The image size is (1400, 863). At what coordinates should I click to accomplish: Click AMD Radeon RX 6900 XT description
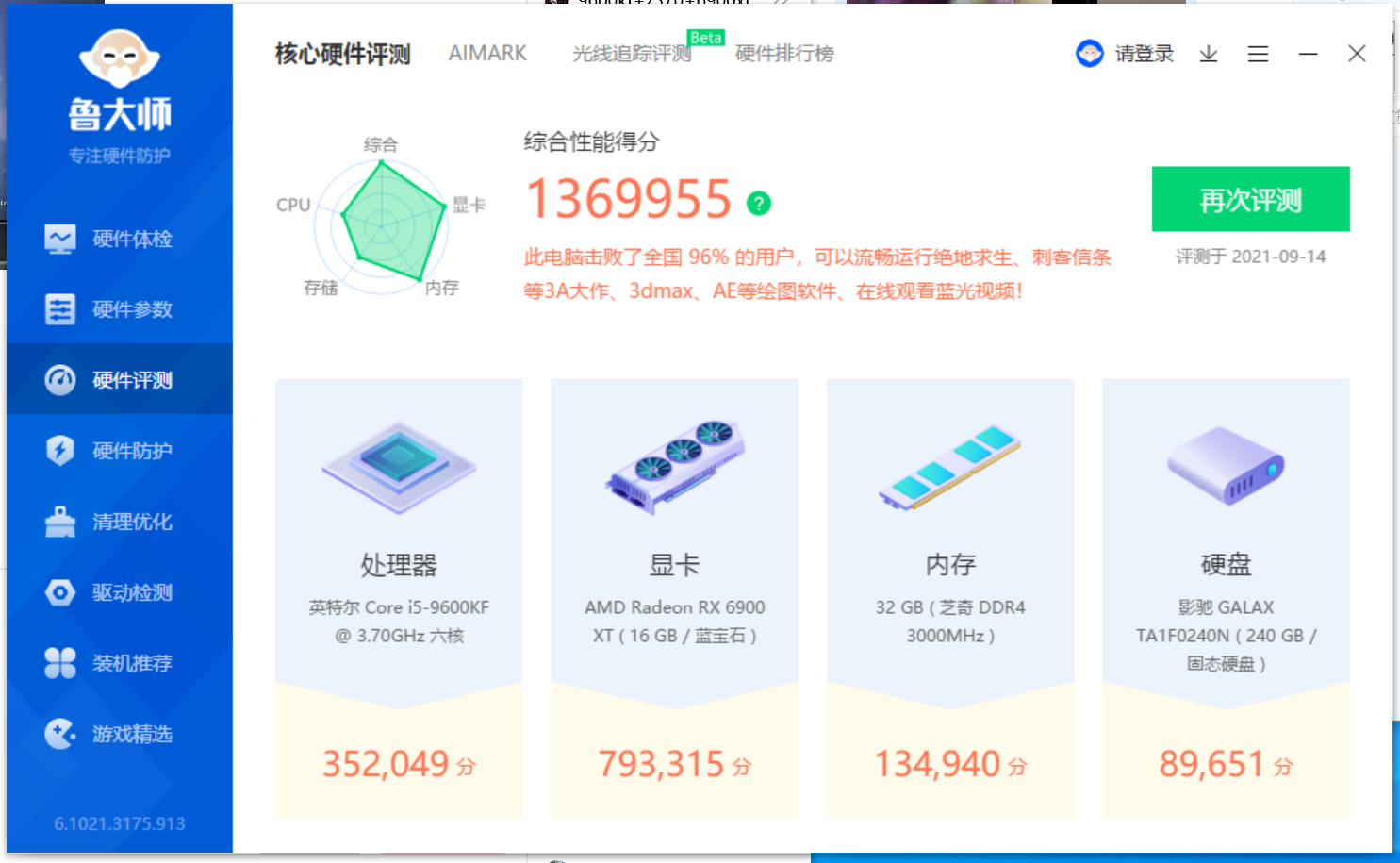(x=675, y=622)
